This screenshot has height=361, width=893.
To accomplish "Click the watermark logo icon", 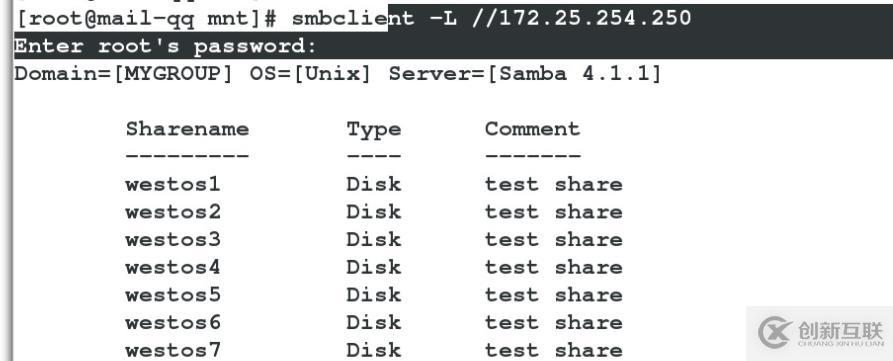I will pos(775,333).
